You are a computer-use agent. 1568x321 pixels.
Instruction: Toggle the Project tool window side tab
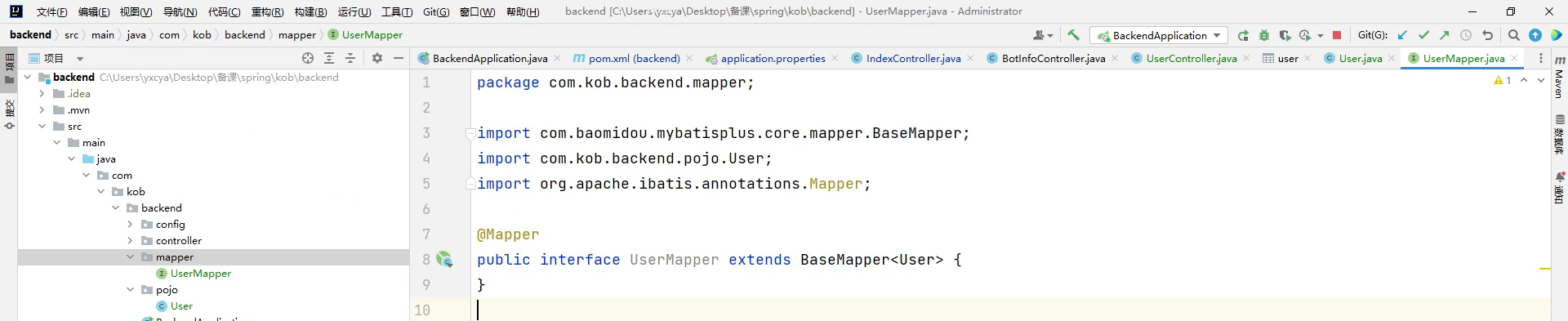click(10, 69)
